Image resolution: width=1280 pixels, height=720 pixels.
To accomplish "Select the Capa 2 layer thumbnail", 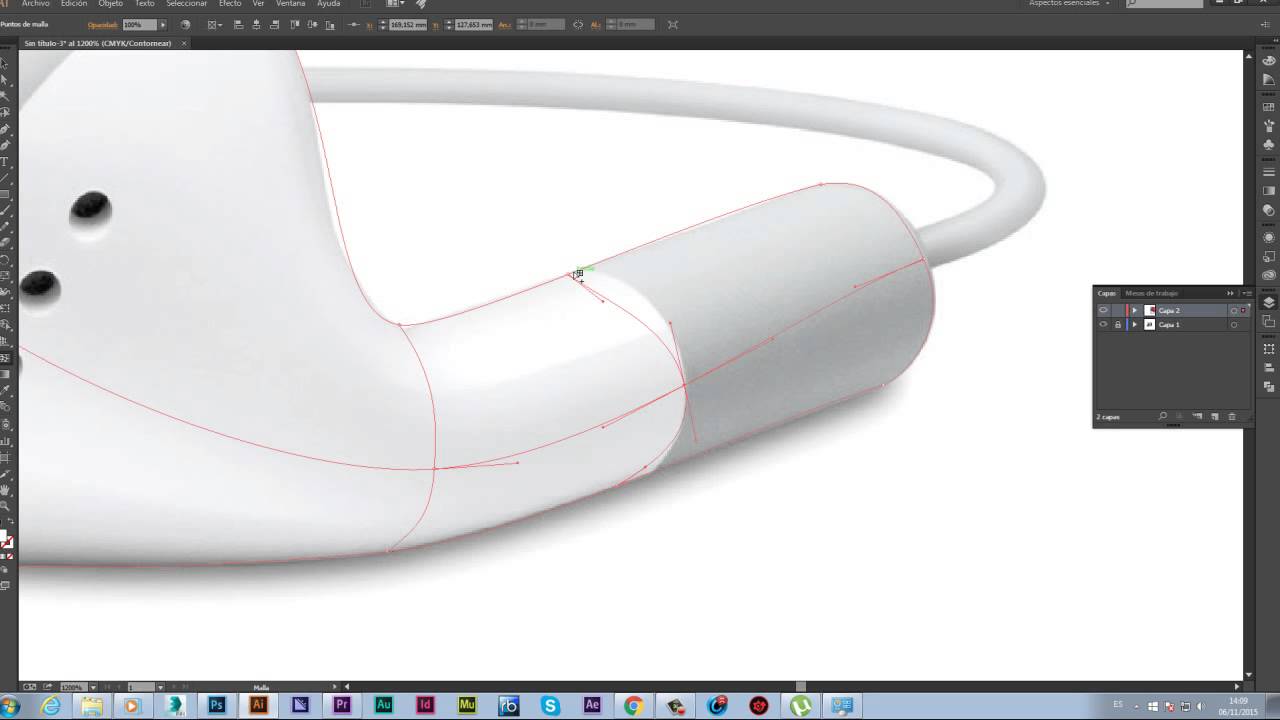I will [x=1149, y=311].
